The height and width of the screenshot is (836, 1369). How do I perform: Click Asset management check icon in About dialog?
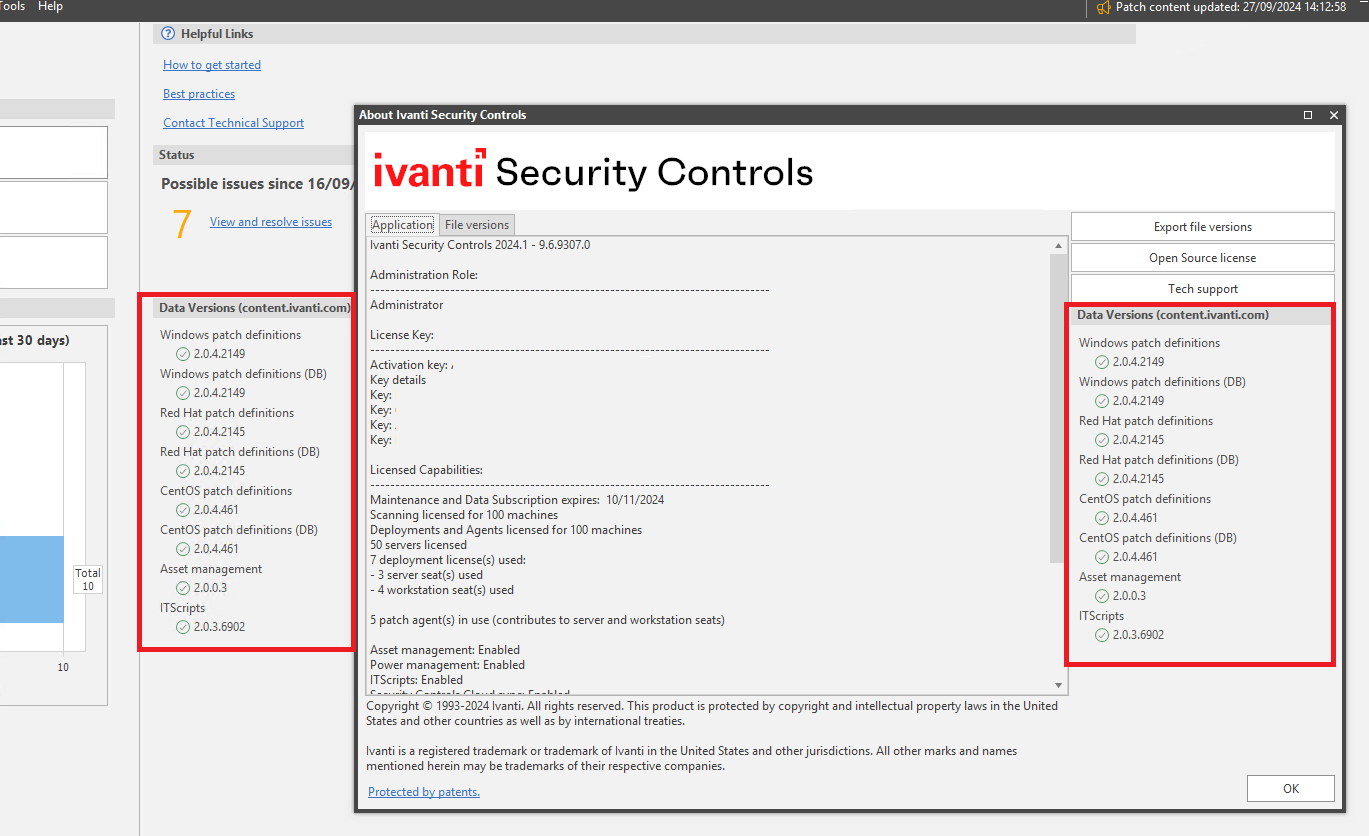[1101, 596]
